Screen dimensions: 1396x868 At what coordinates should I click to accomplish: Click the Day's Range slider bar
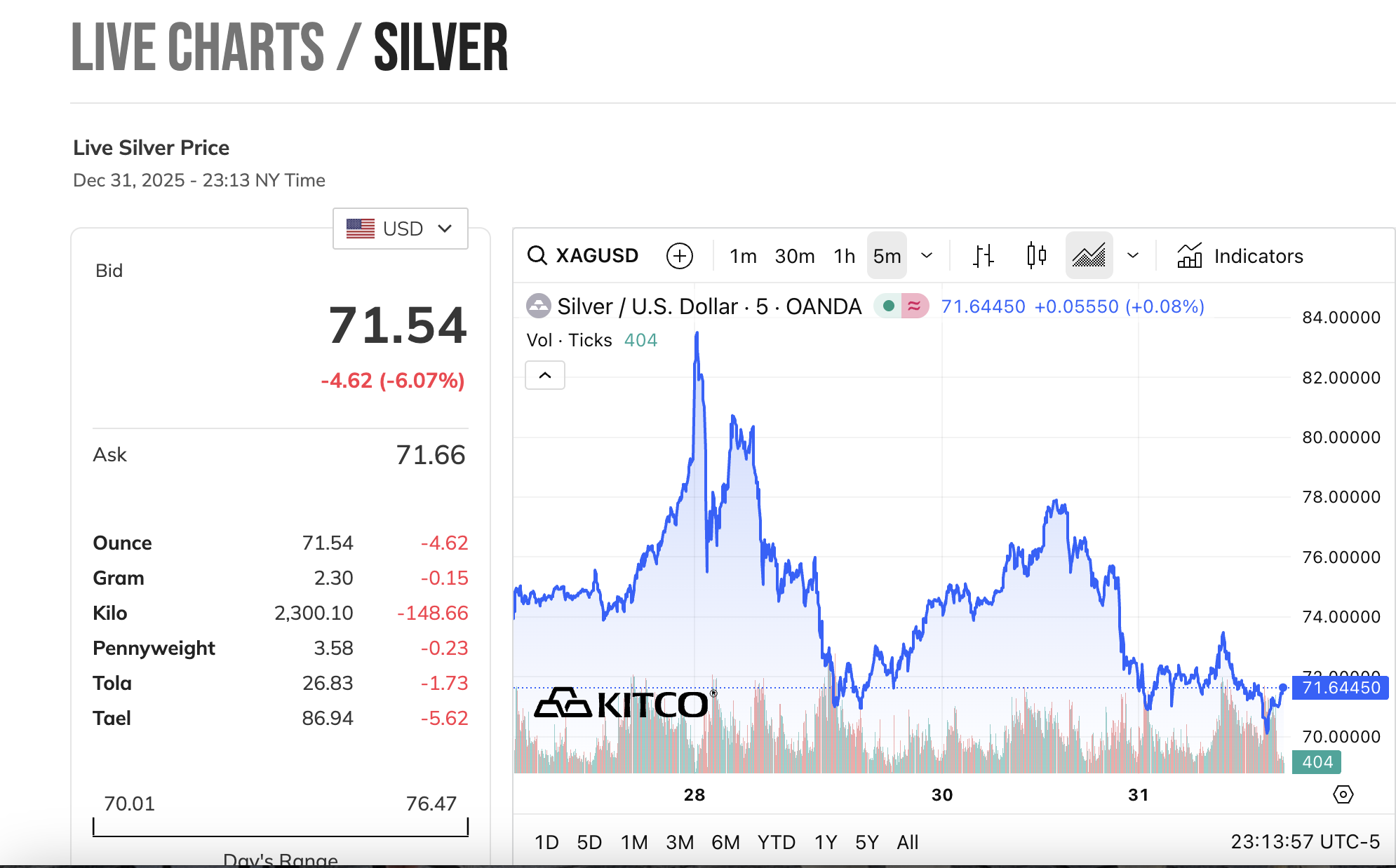[280, 834]
